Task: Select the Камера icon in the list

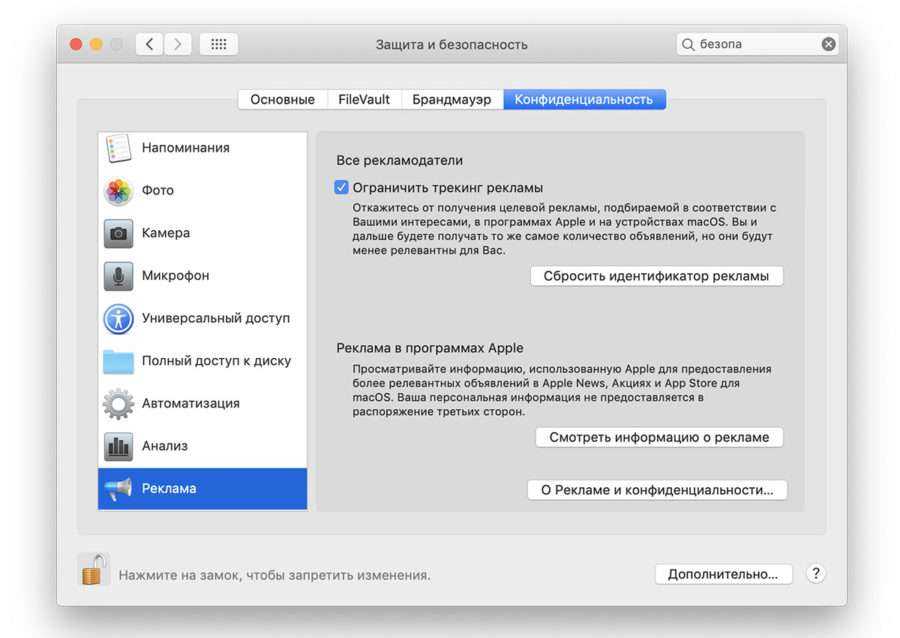Action: 119,233
